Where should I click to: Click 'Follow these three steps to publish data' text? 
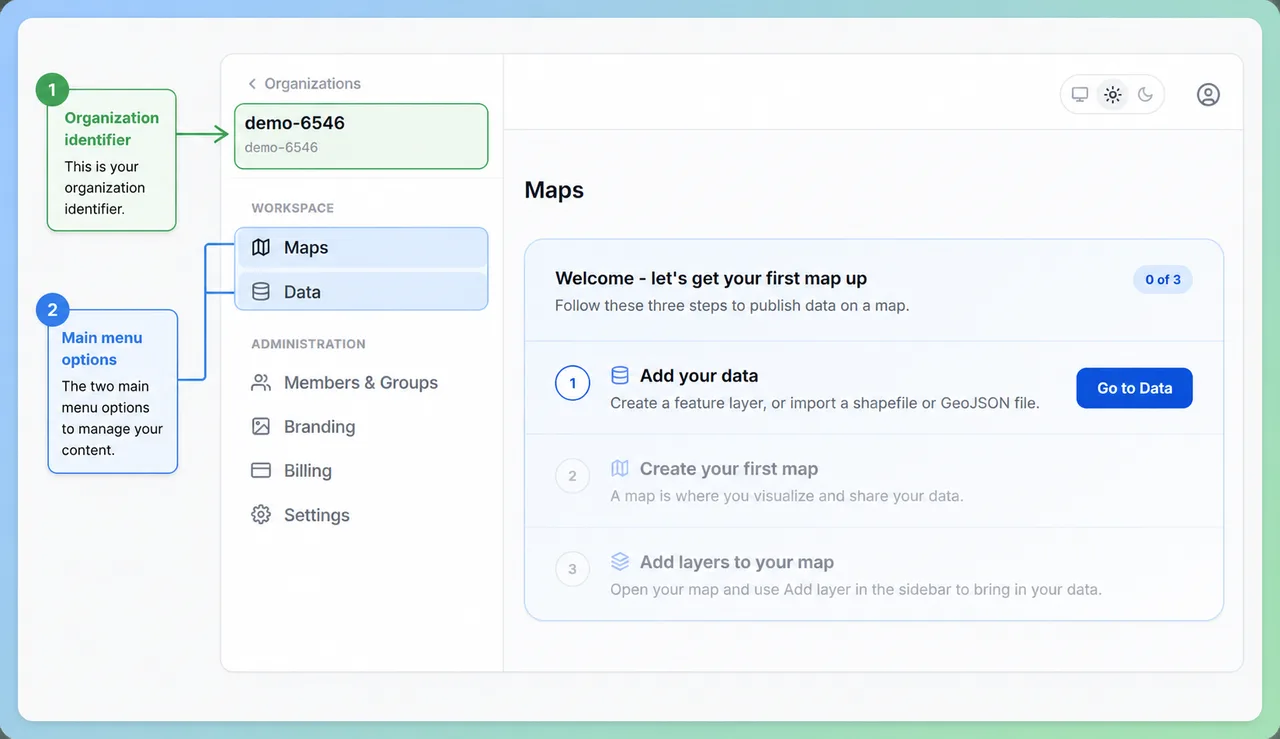click(732, 305)
